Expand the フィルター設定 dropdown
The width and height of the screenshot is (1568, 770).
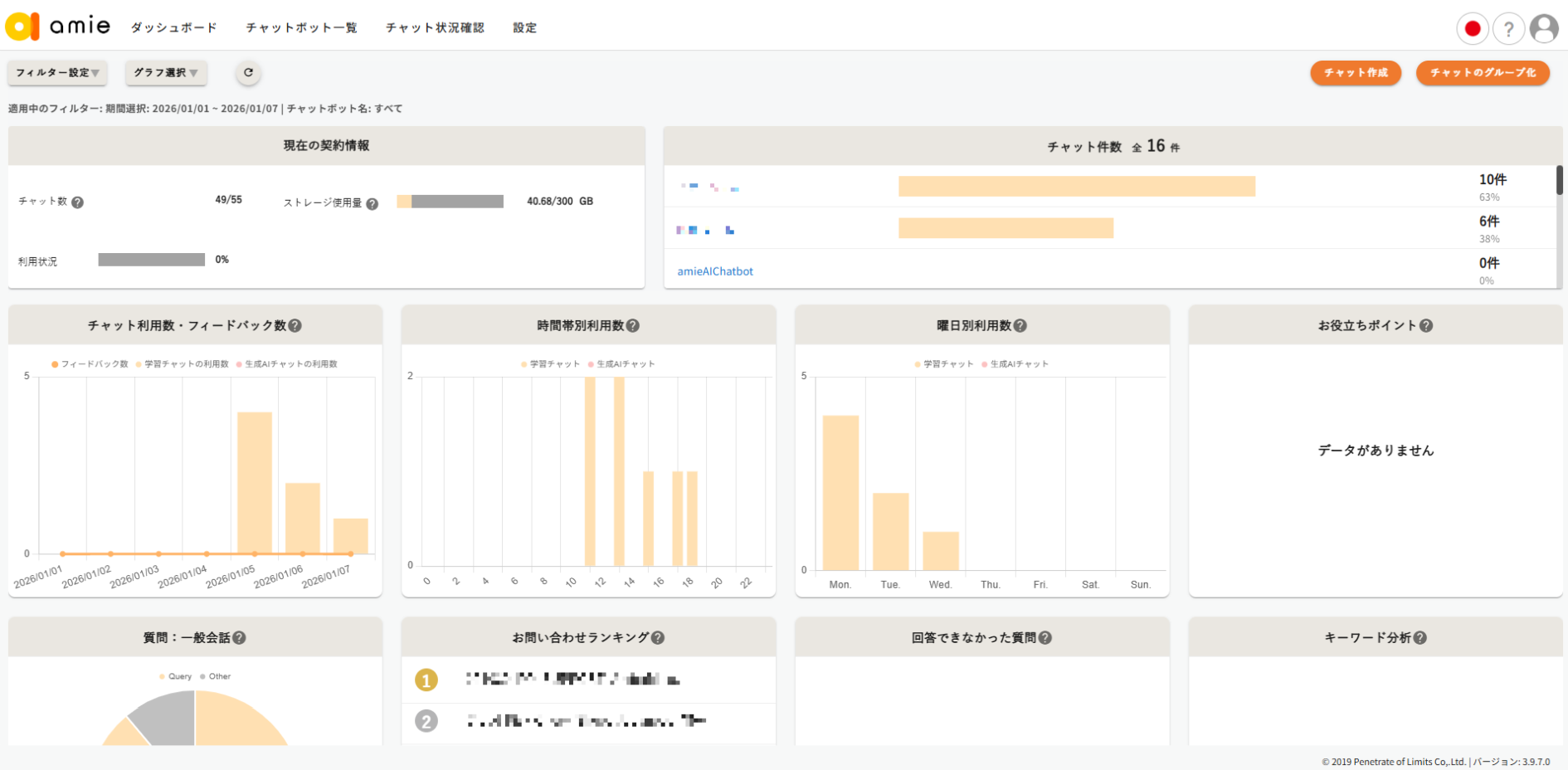click(x=57, y=73)
